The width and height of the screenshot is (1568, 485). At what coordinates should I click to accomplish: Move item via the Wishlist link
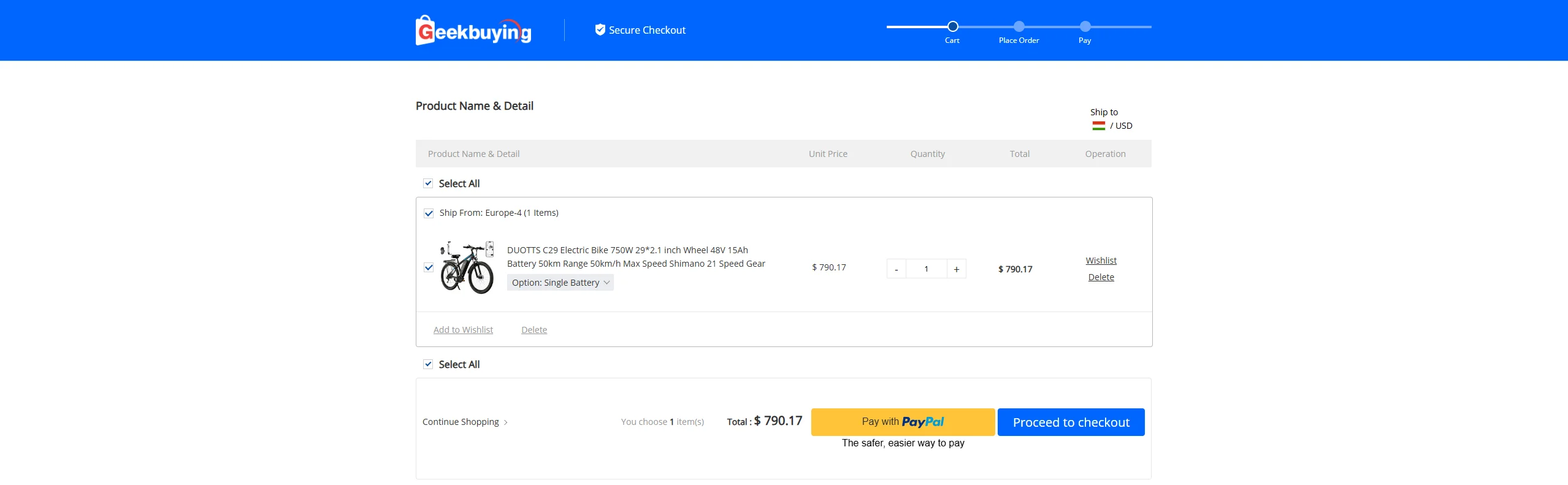pos(1101,261)
